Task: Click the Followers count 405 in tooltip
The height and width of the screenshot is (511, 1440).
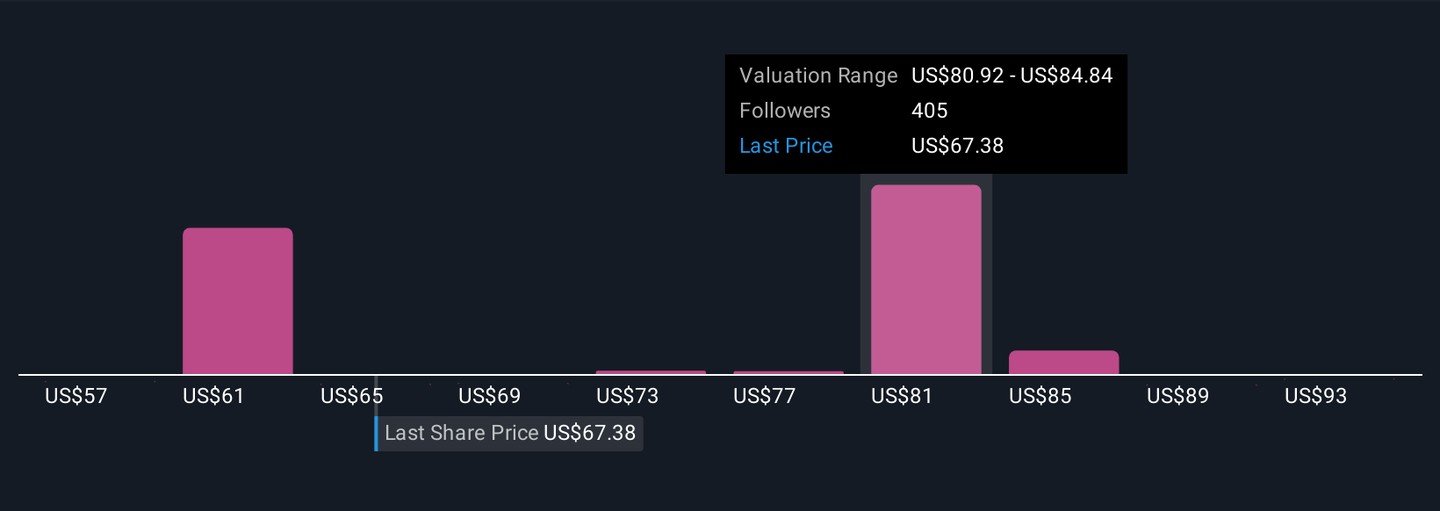Action: [930, 111]
